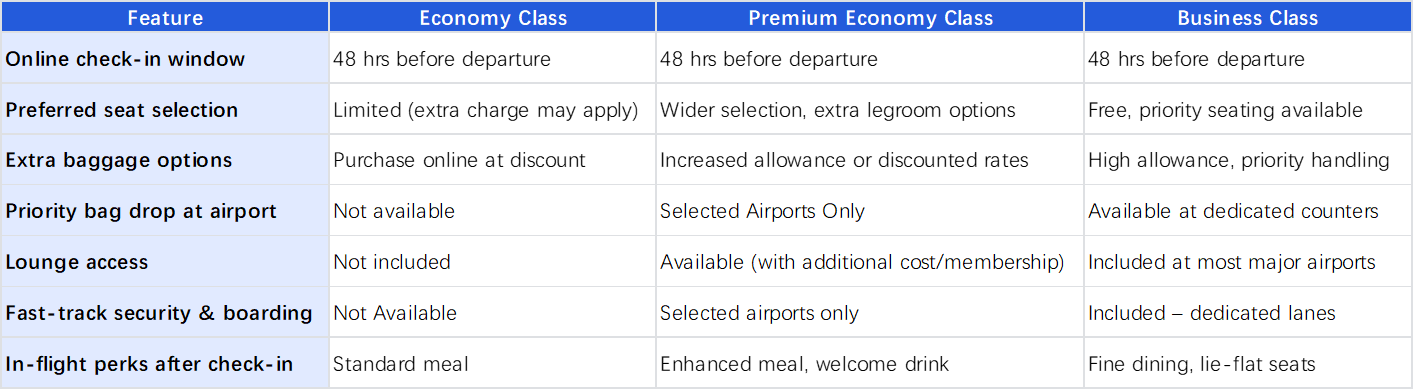Select the In-flight perks after check-in cell
Viewport: 1414px width, 390px height.
pyautogui.click(x=165, y=363)
